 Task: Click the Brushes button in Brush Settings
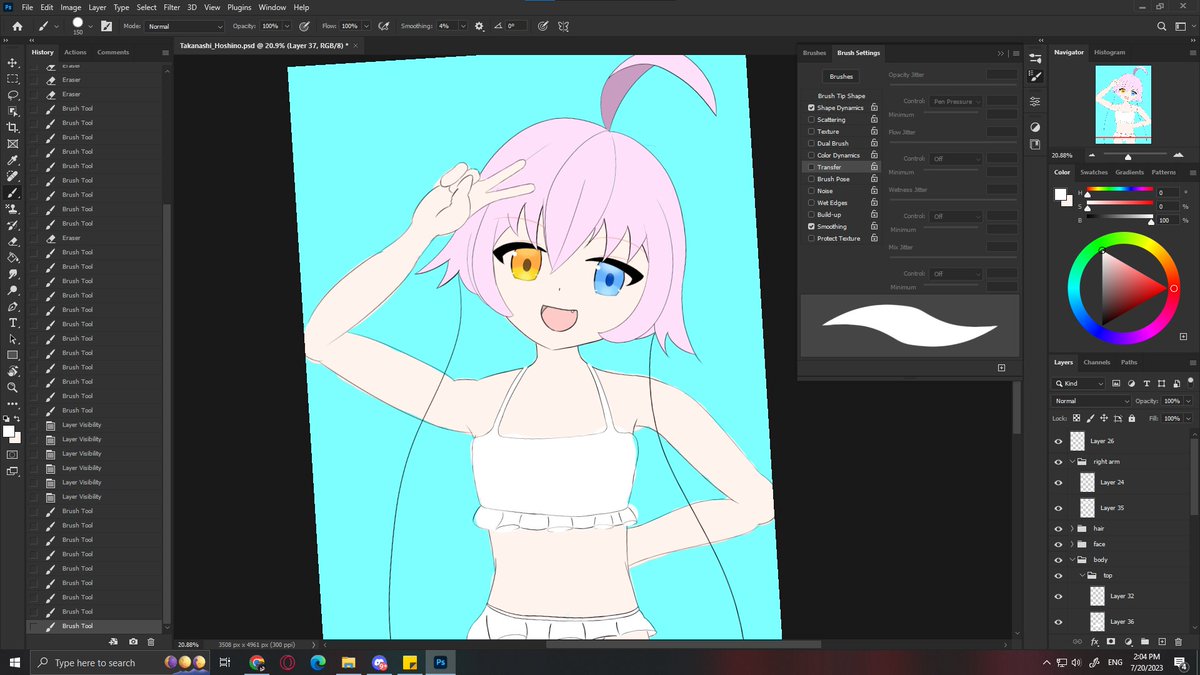click(841, 76)
